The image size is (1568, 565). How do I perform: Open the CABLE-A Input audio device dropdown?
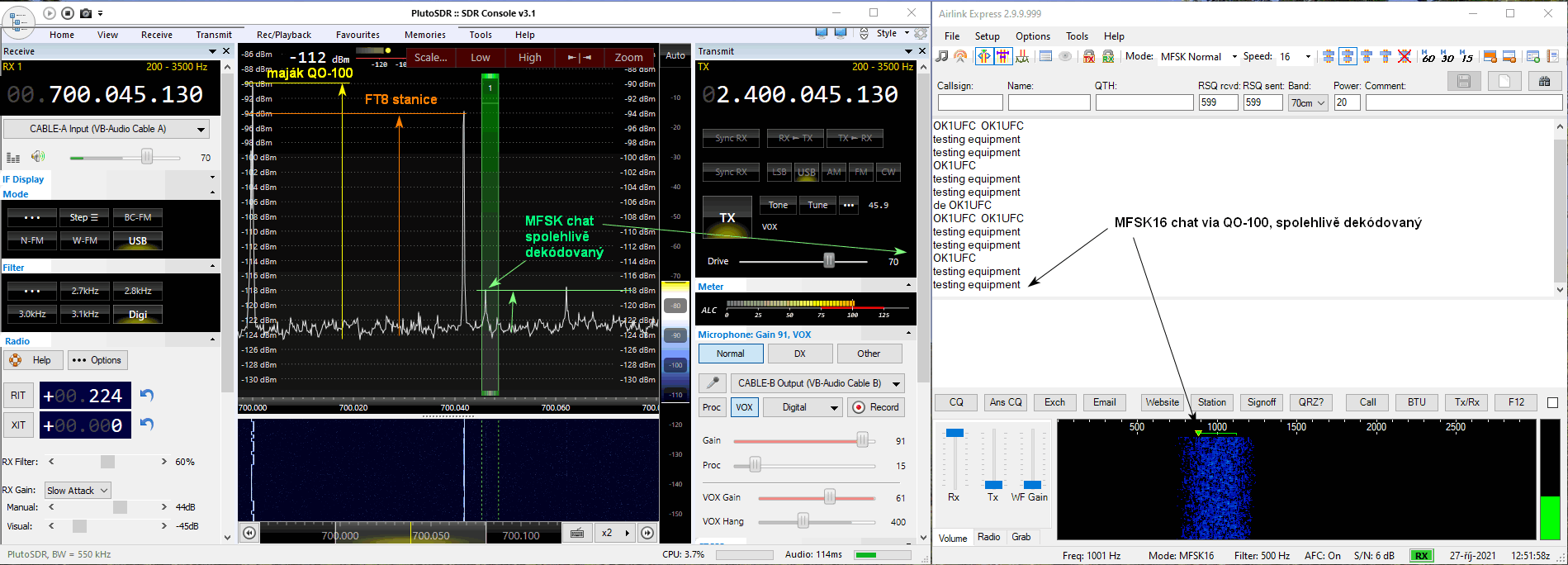201,130
